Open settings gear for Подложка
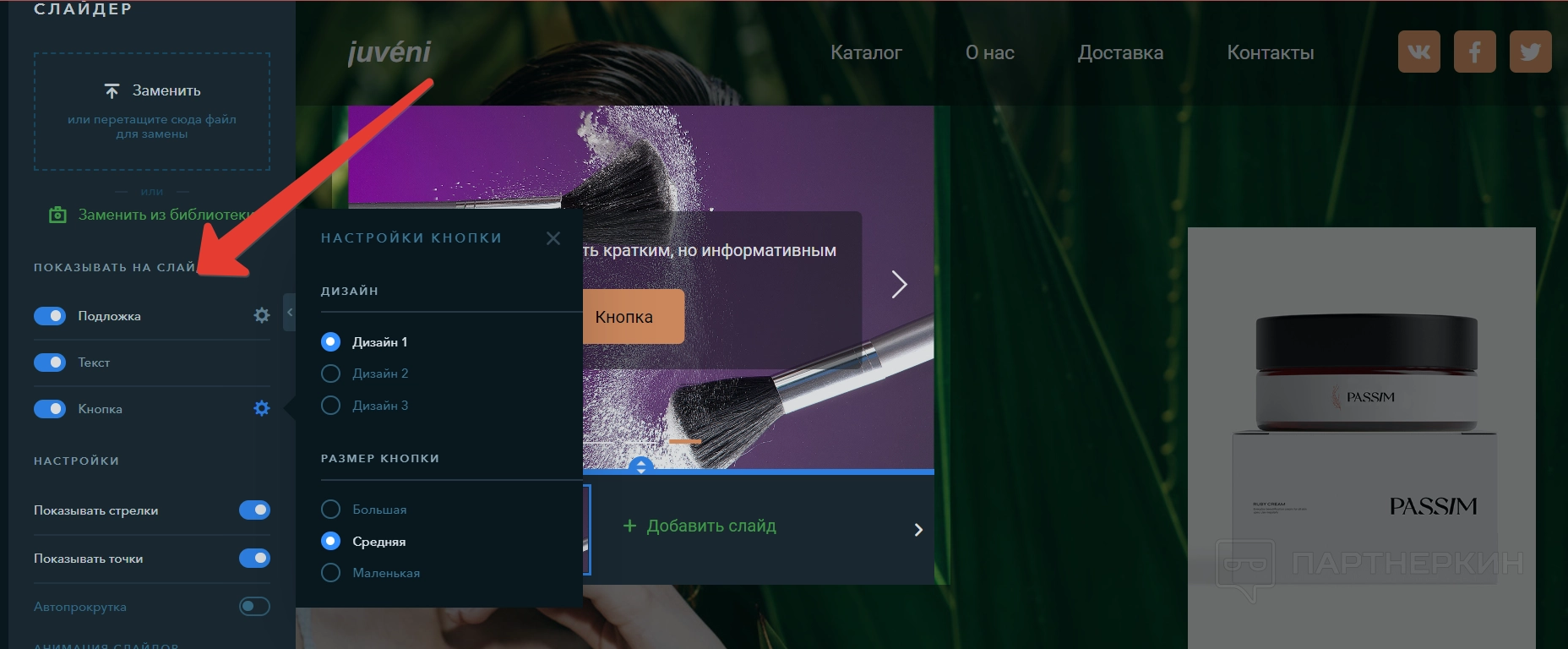Screen dimensions: 1568x649 click(x=262, y=315)
